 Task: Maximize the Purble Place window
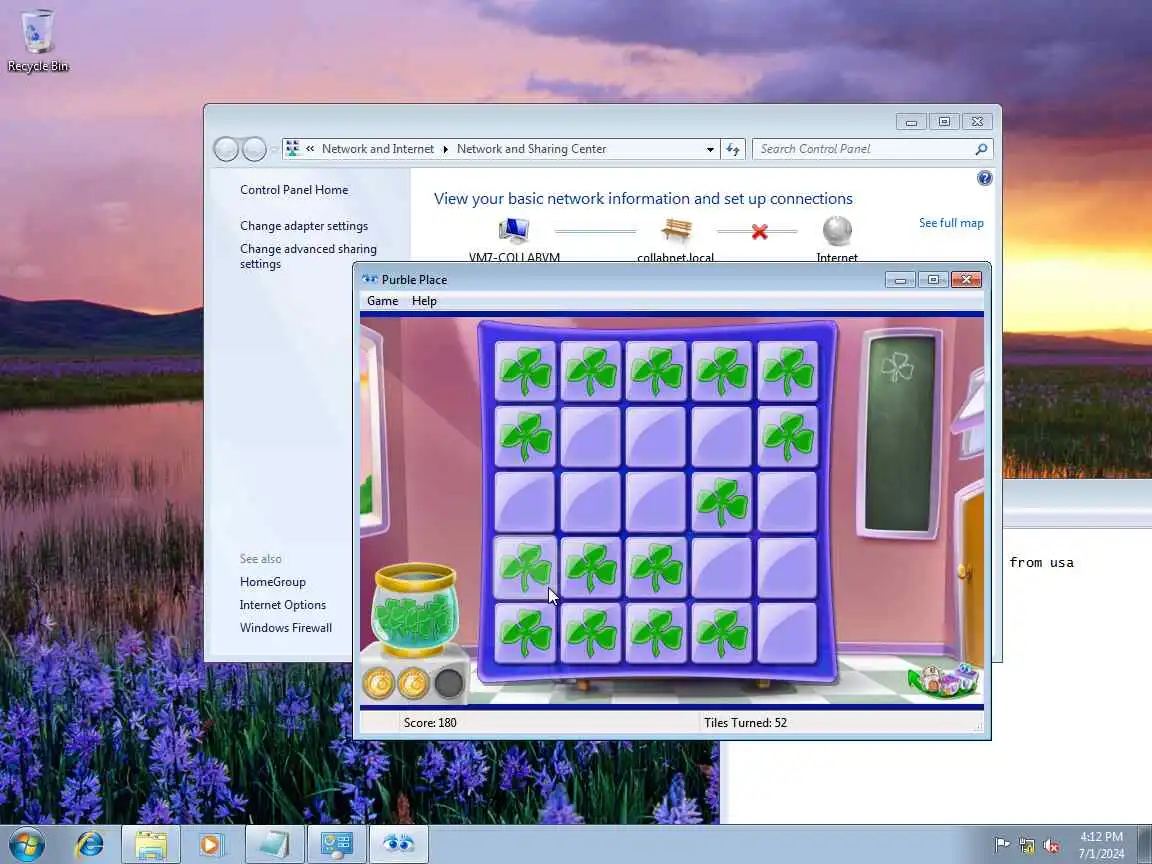click(x=933, y=279)
